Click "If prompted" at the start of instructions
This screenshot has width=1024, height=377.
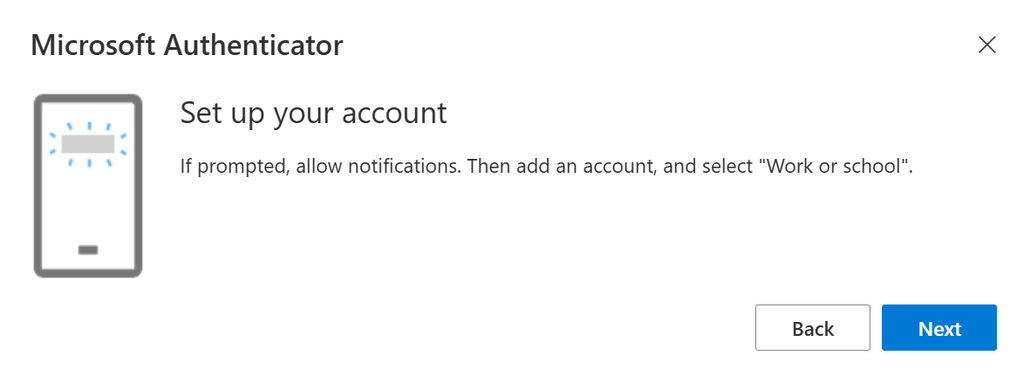pos(234,167)
